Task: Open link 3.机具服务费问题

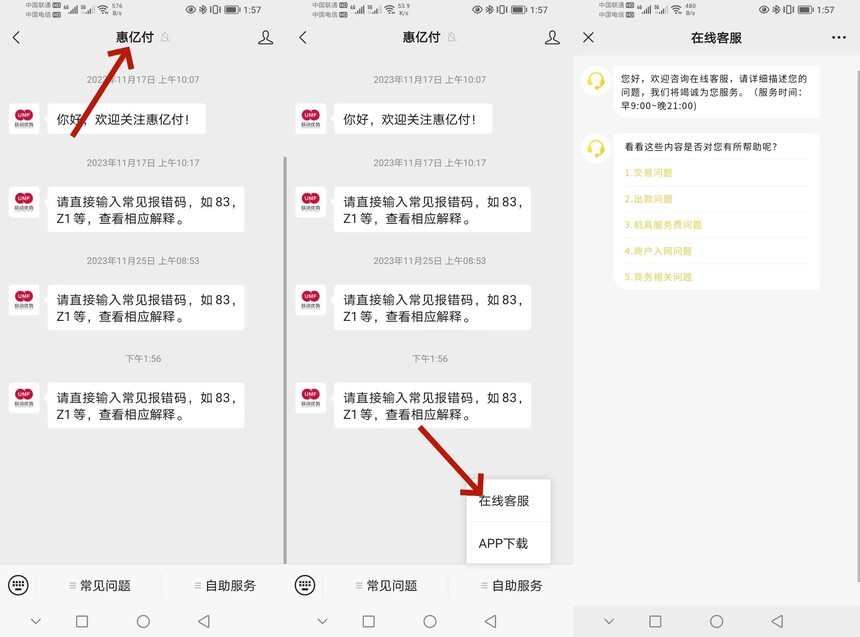Action: pos(663,225)
